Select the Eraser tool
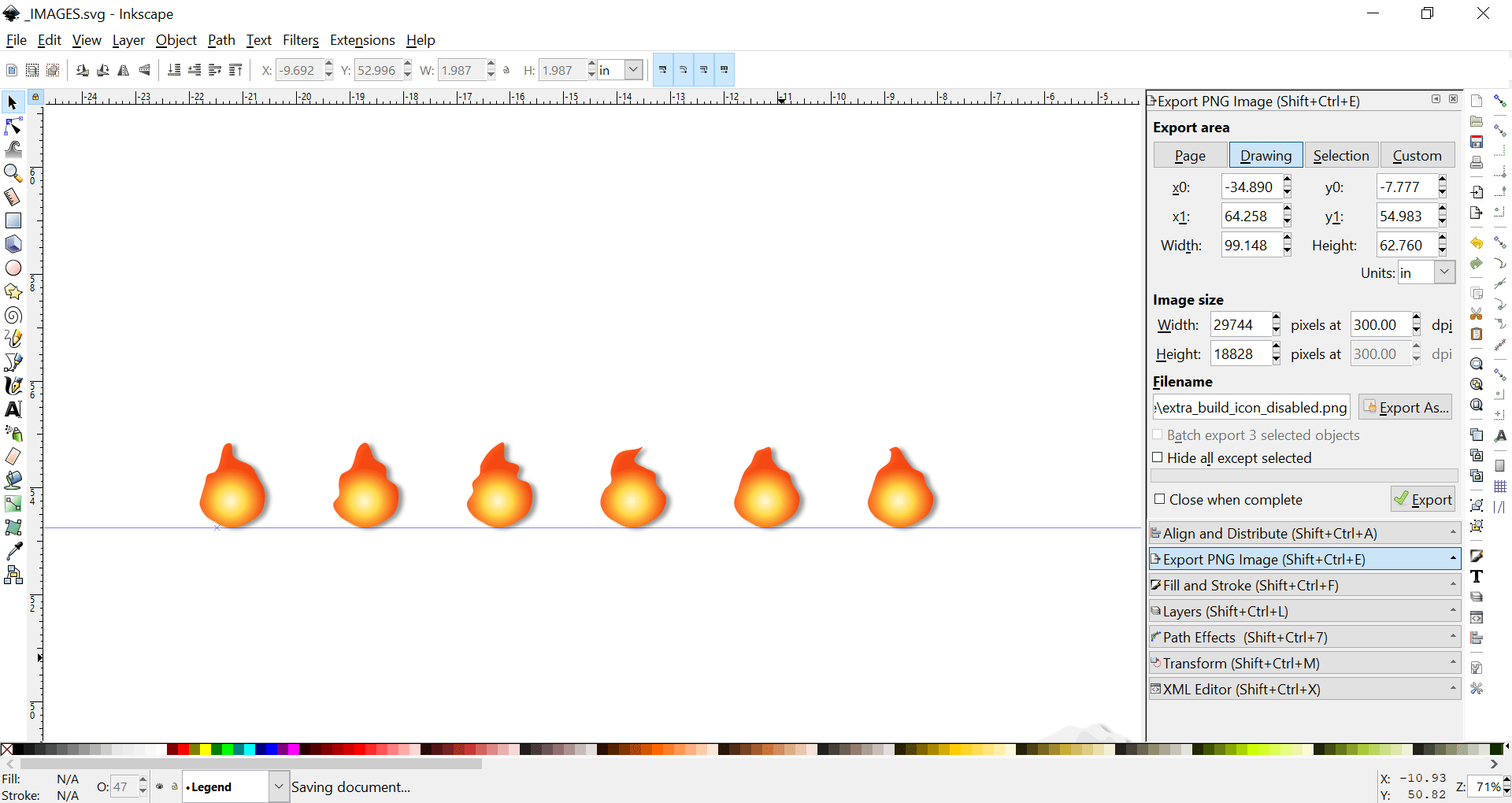The image size is (1512, 803). (13, 455)
